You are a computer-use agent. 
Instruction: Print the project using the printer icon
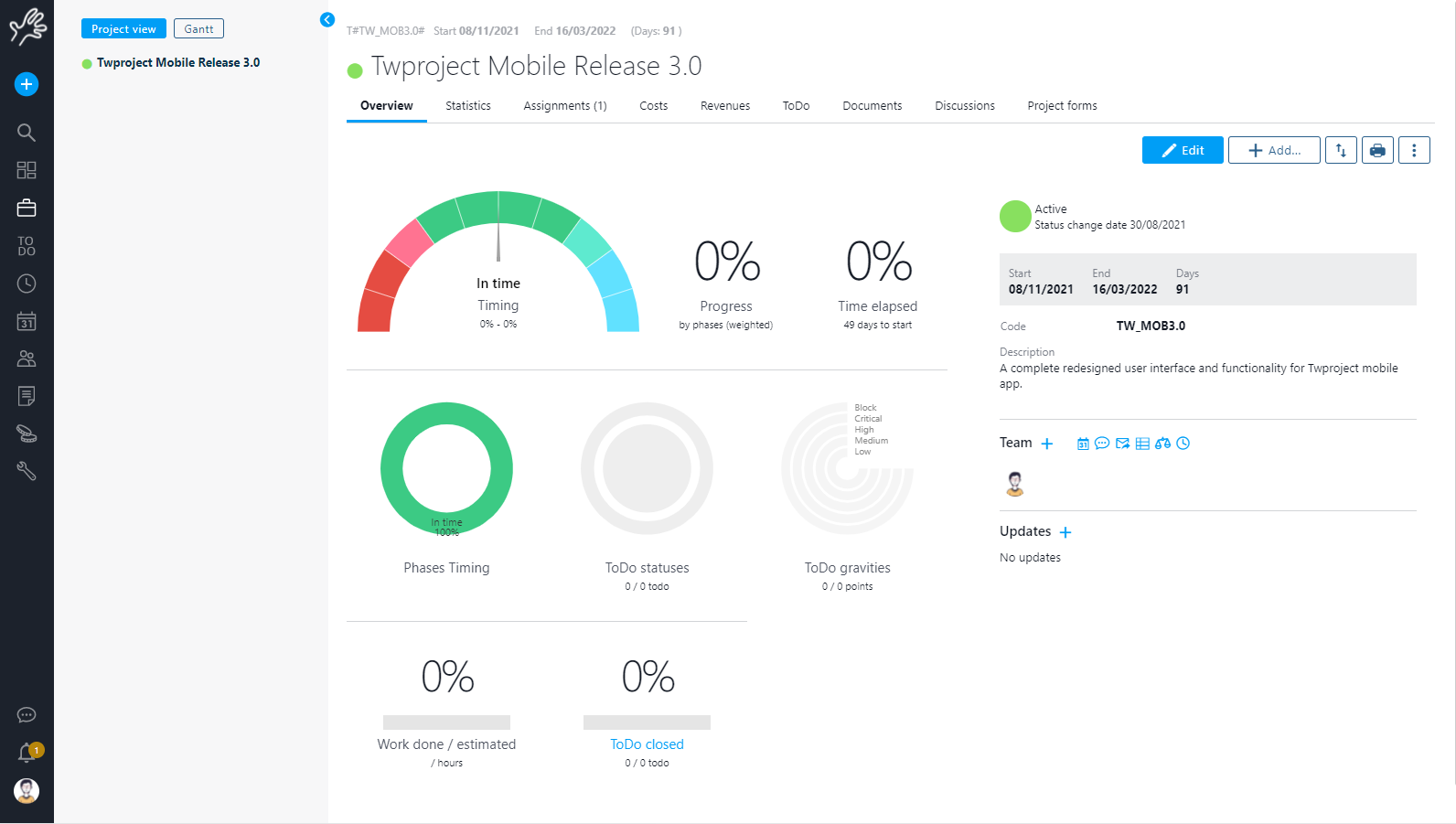click(x=1377, y=150)
